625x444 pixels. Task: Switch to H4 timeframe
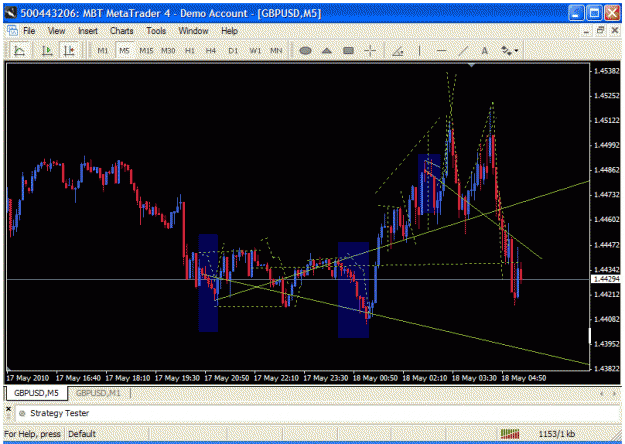coord(211,51)
